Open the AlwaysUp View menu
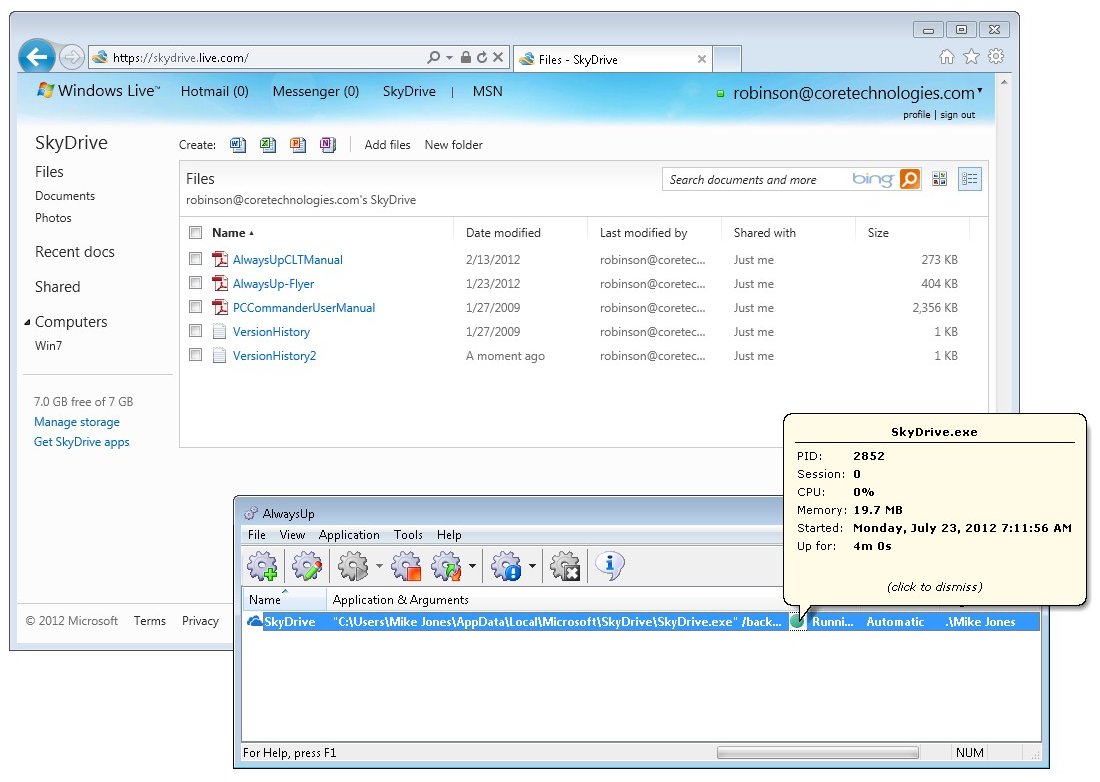 292,534
